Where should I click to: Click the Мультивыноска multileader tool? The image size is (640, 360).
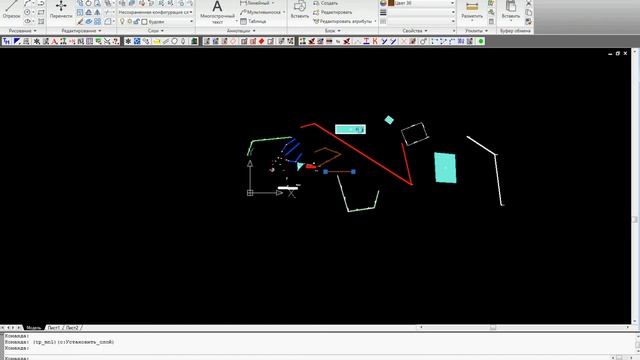[x=260, y=12]
